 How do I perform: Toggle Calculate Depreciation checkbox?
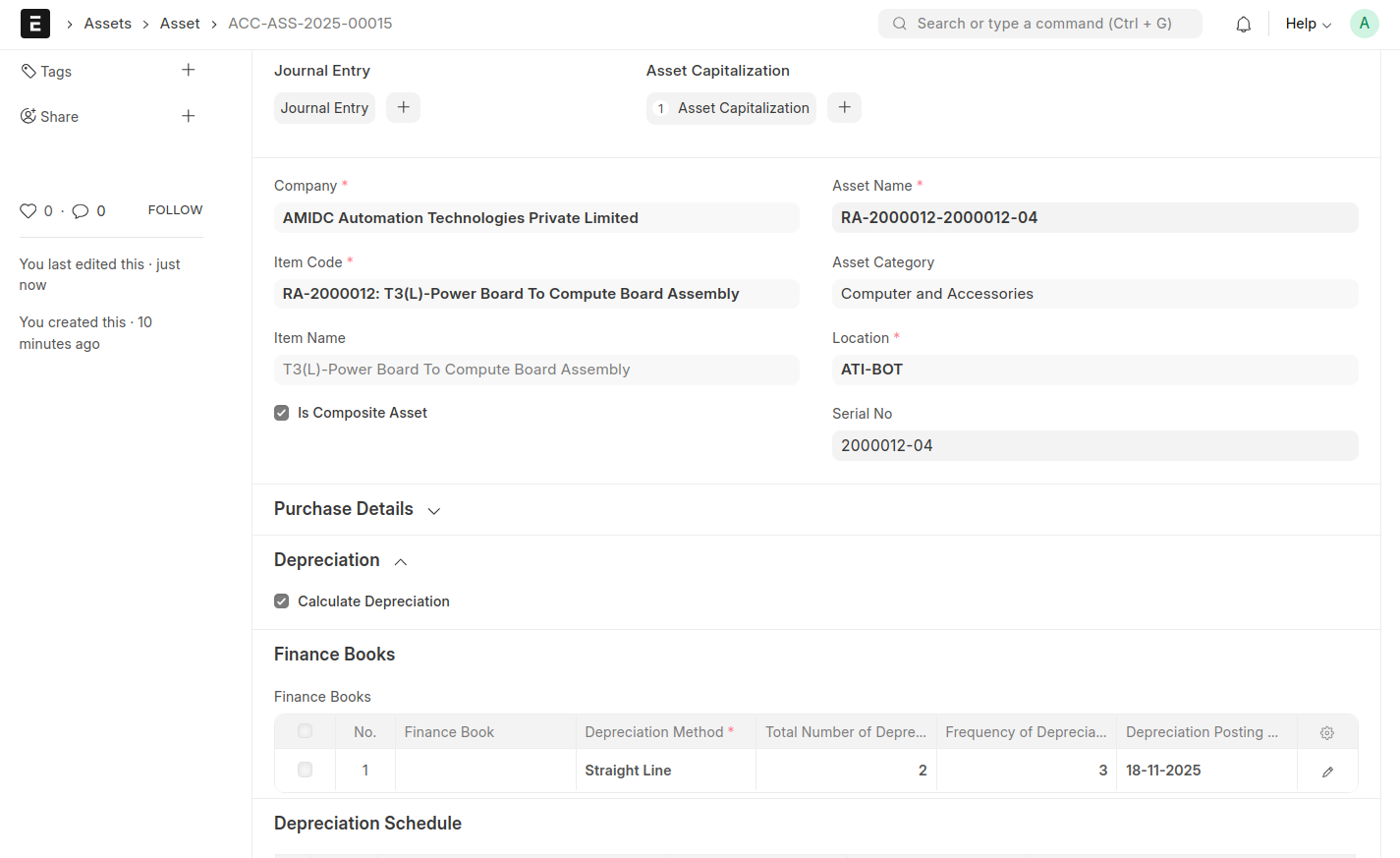coord(282,601)
